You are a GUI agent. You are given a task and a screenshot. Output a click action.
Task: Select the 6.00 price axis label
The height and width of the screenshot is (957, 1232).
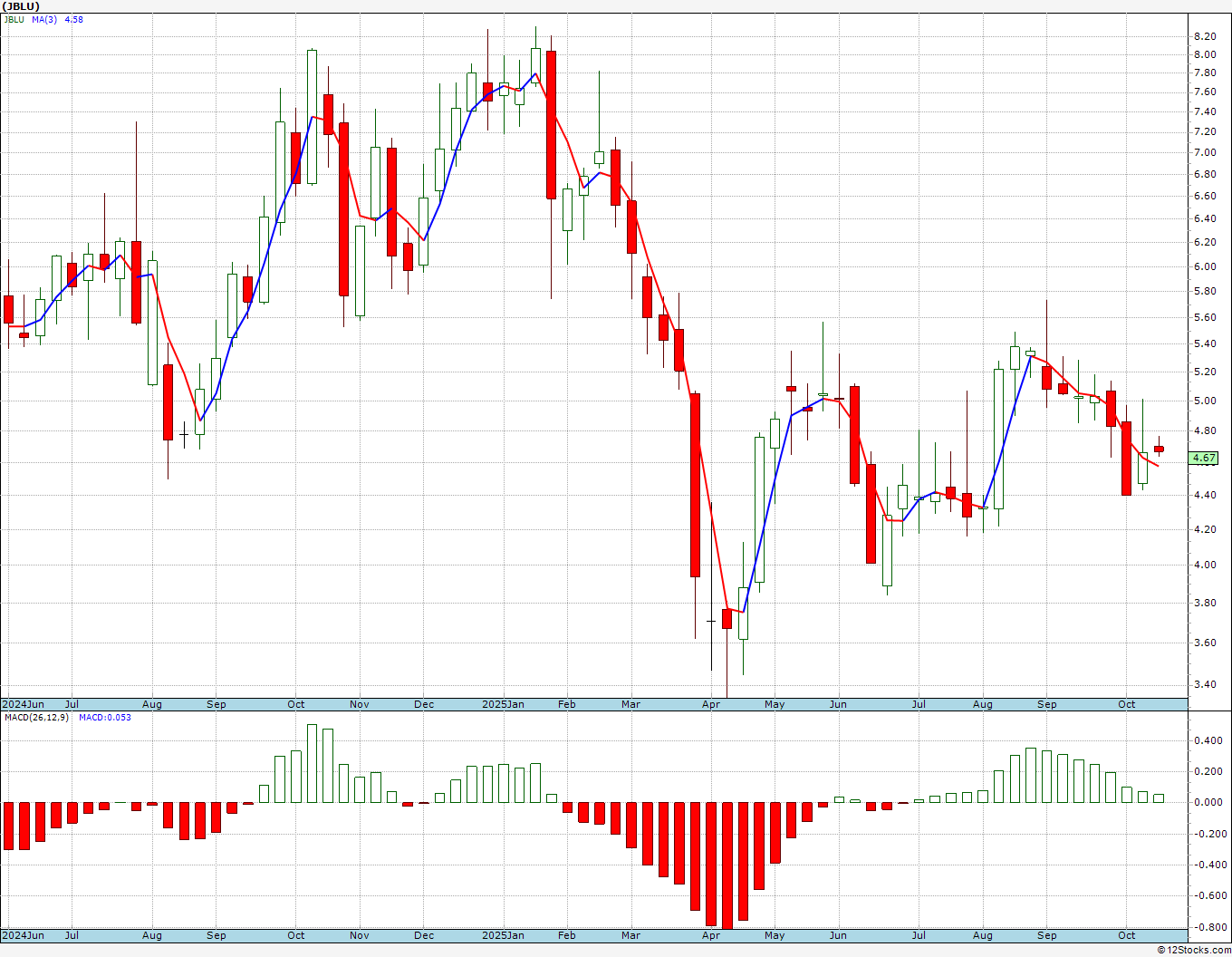(1205, 266)
